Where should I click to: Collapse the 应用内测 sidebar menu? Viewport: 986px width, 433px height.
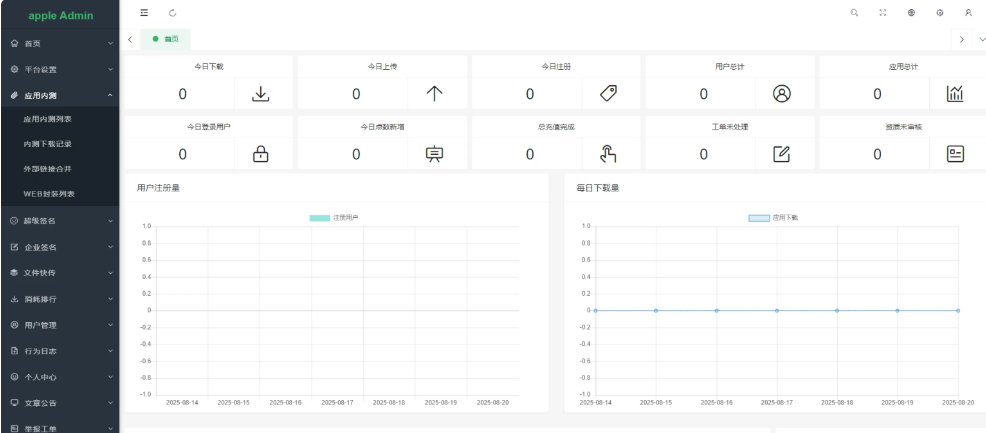click(x=59, y=95)
